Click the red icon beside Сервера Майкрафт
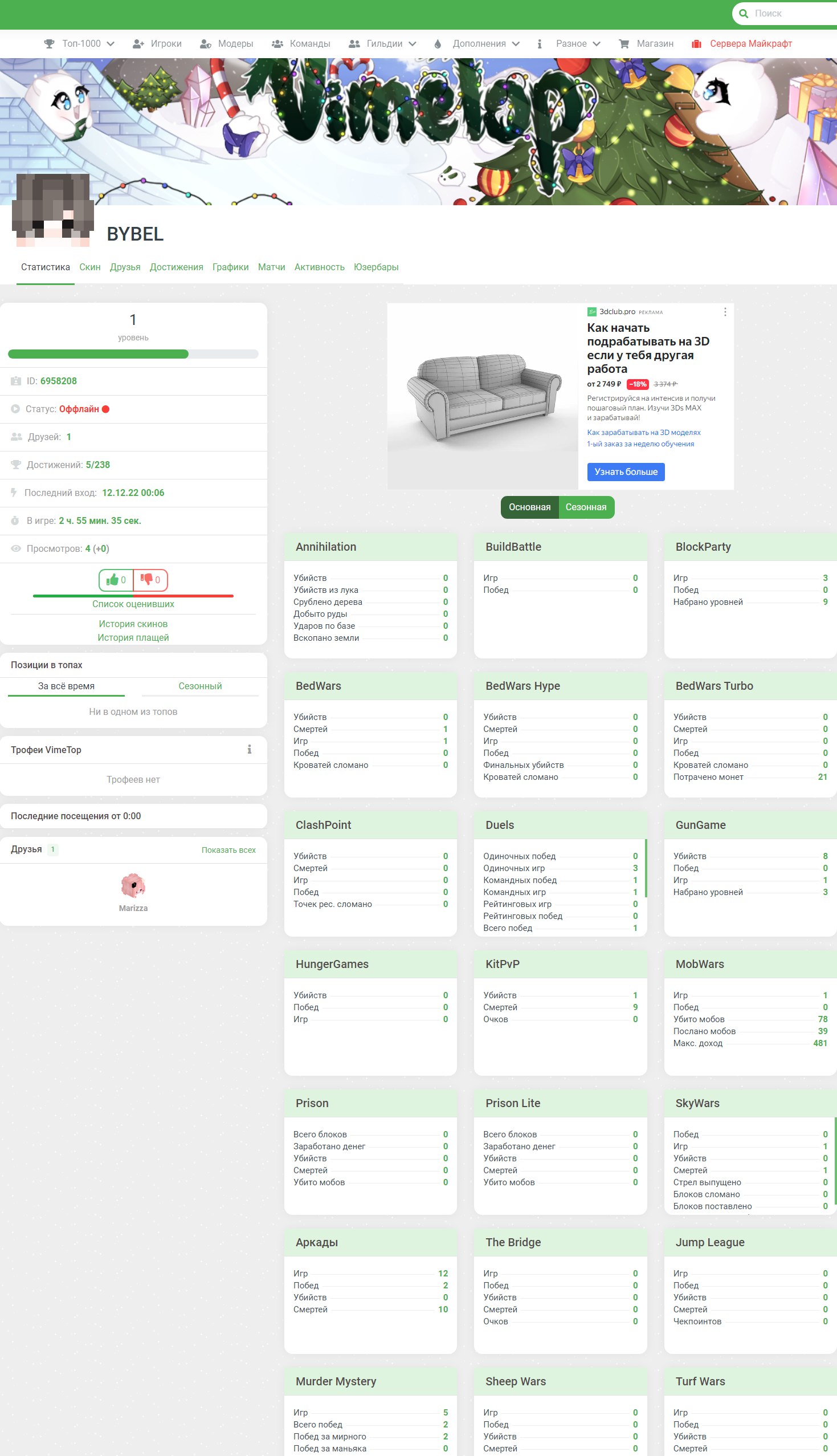837x1456 pixels. [696, 44]
